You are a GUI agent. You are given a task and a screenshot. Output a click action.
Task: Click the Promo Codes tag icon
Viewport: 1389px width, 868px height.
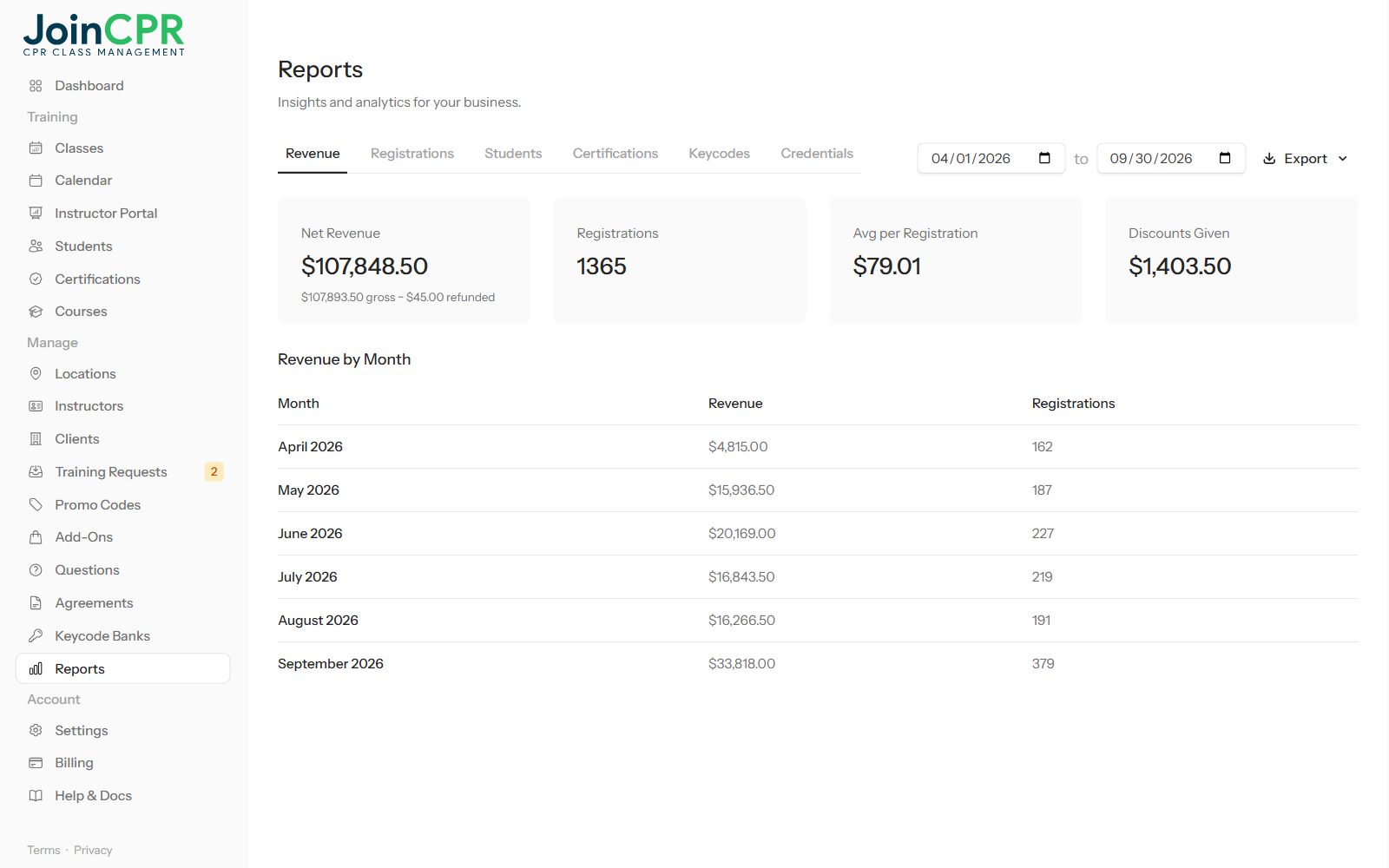[x=36, y=505]
